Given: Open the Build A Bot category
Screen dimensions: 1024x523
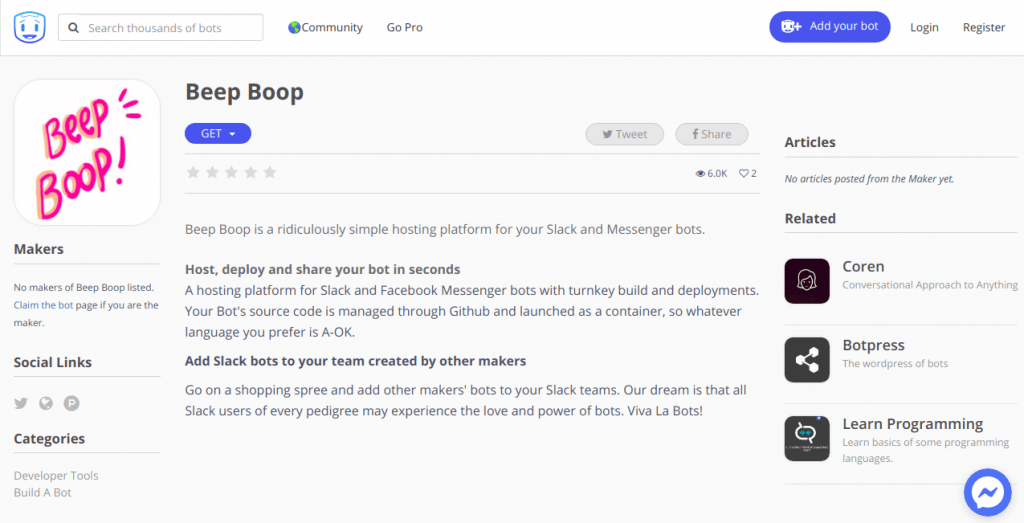Looking at the screenshot, I should 42,492.
